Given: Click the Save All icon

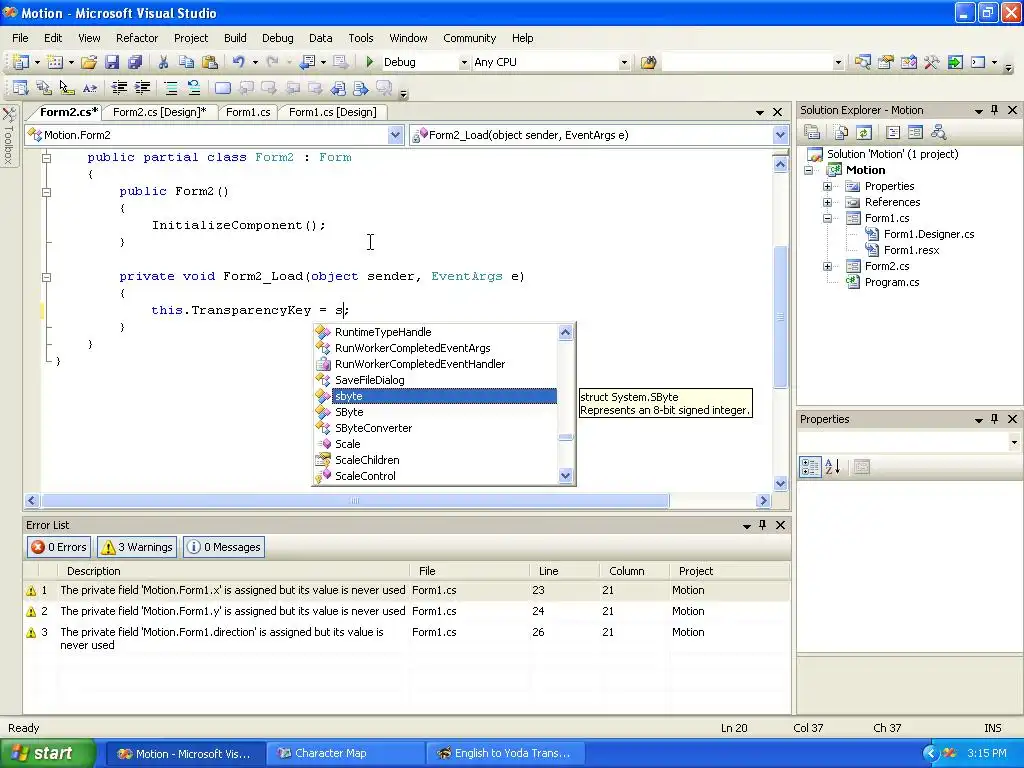Looking at the screenshot, I should click(x=135, y=62).
